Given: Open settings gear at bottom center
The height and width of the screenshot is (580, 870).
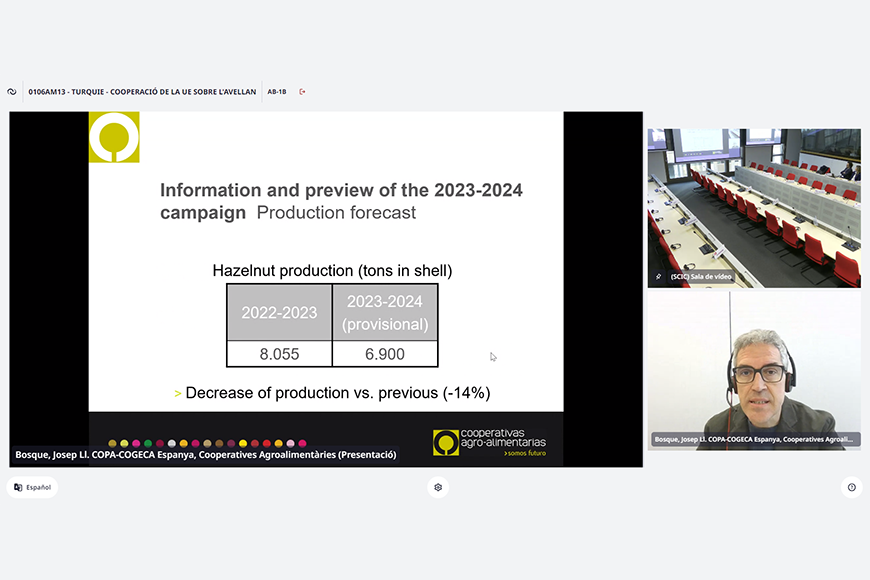Looking at the screenshot, I should click(438, 487).
